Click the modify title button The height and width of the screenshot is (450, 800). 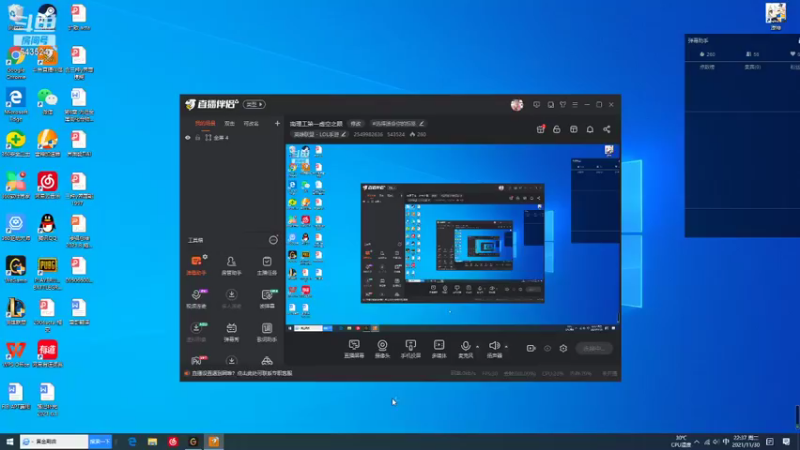pos(356,123)
